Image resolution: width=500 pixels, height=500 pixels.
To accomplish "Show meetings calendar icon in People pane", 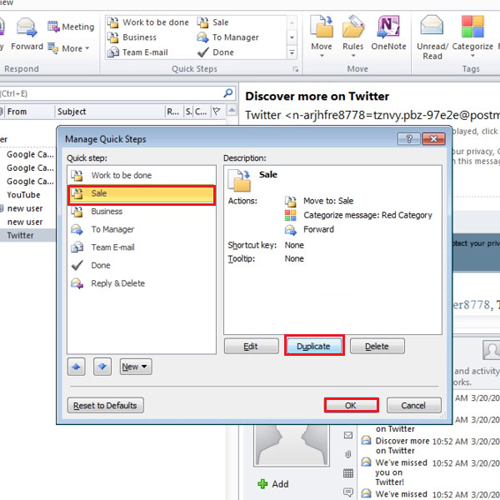I will [x=348, y=473].
